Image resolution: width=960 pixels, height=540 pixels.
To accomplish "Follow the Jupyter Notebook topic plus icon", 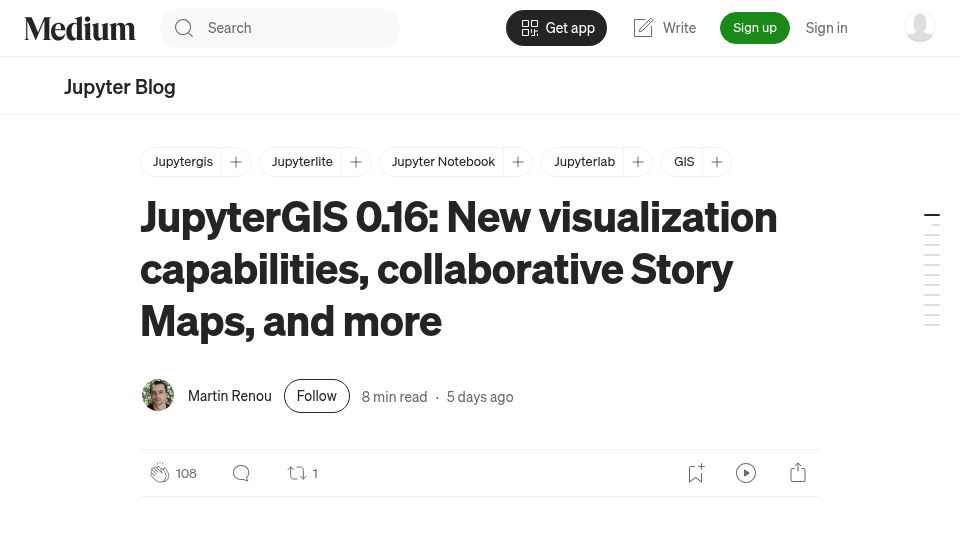I will 517,162.
